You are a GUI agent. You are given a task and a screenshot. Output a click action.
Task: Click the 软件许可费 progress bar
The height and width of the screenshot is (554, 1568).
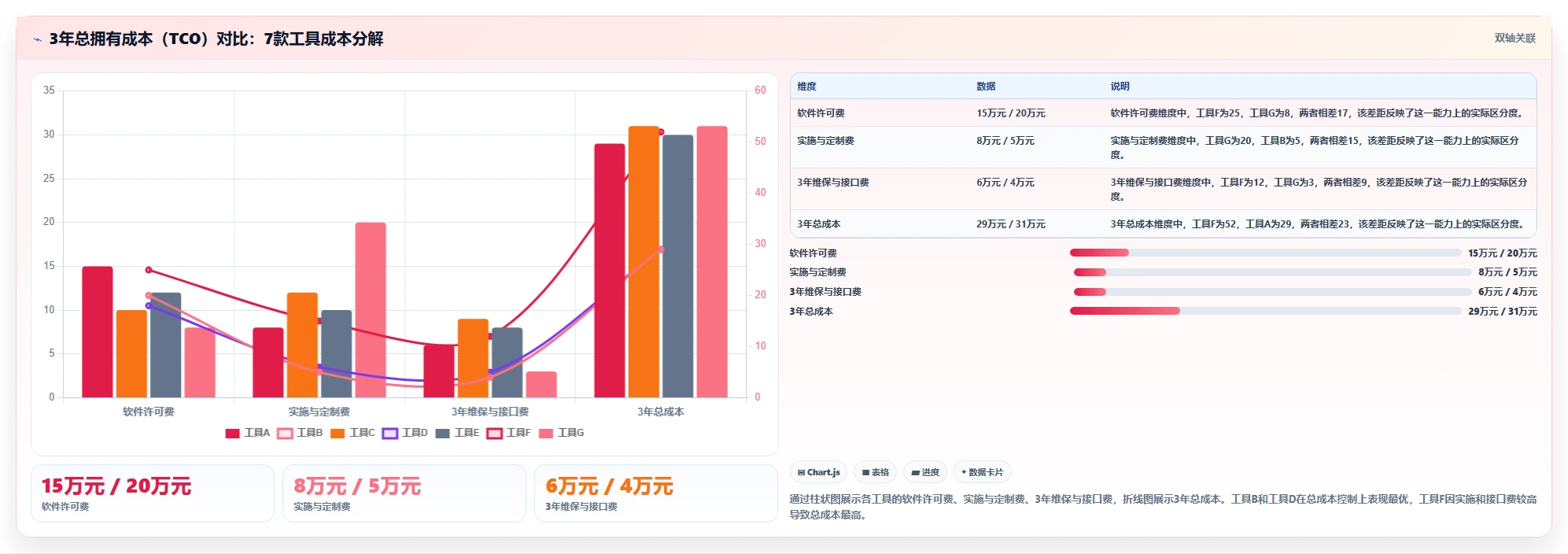point(1265,253)
